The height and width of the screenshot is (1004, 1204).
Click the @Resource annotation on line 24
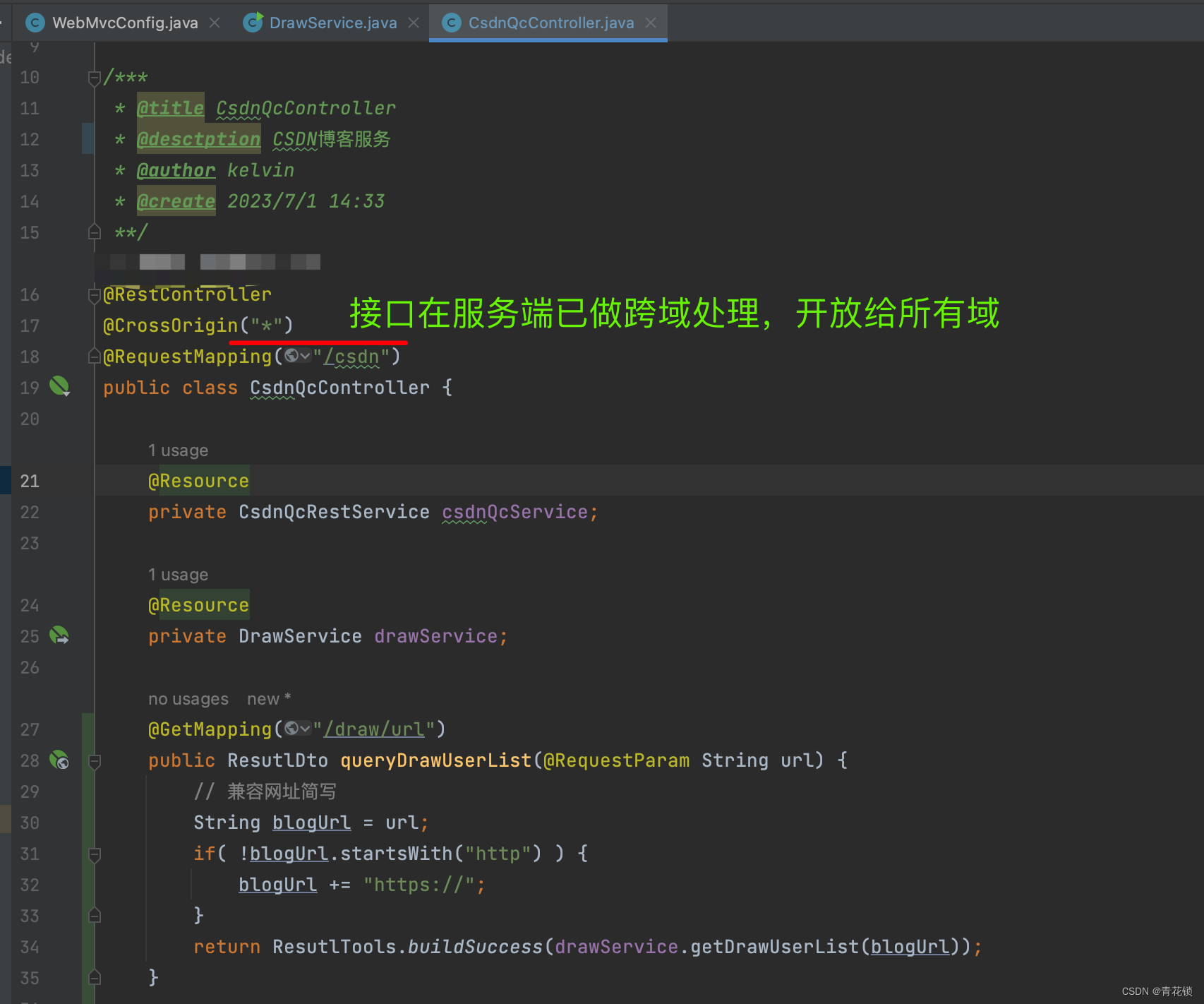198,605
